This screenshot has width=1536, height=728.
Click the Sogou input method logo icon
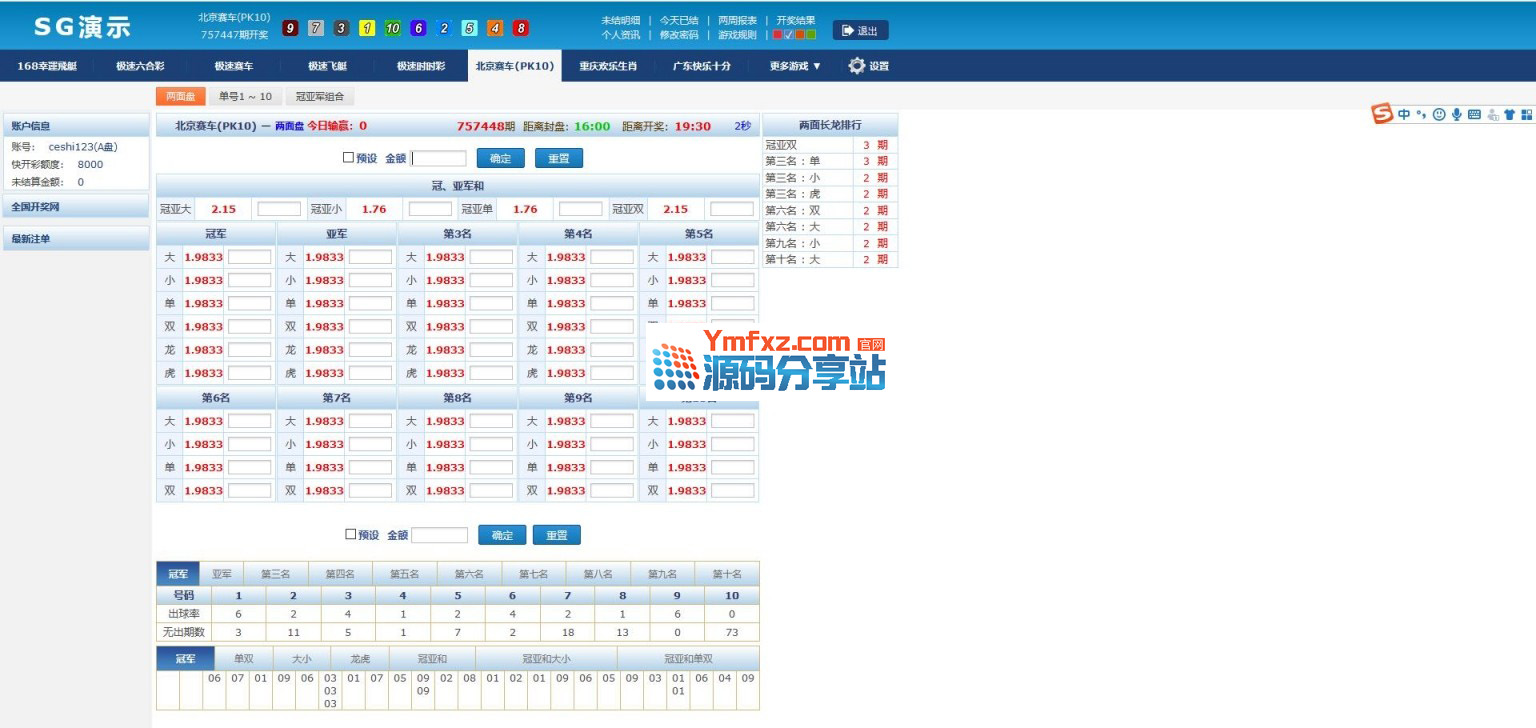[1382, 114]
